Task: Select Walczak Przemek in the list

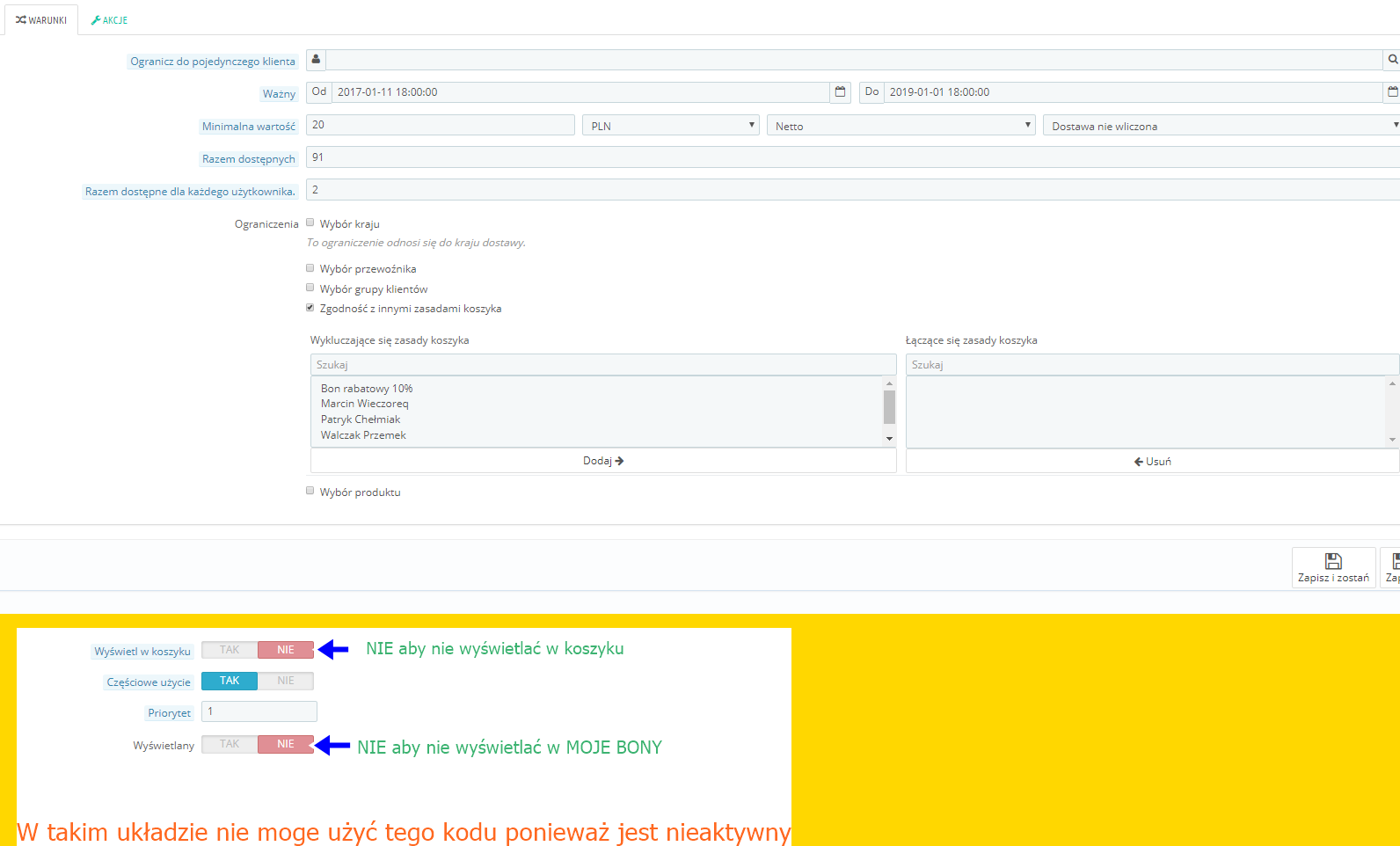Action: [x=363, y=435]
